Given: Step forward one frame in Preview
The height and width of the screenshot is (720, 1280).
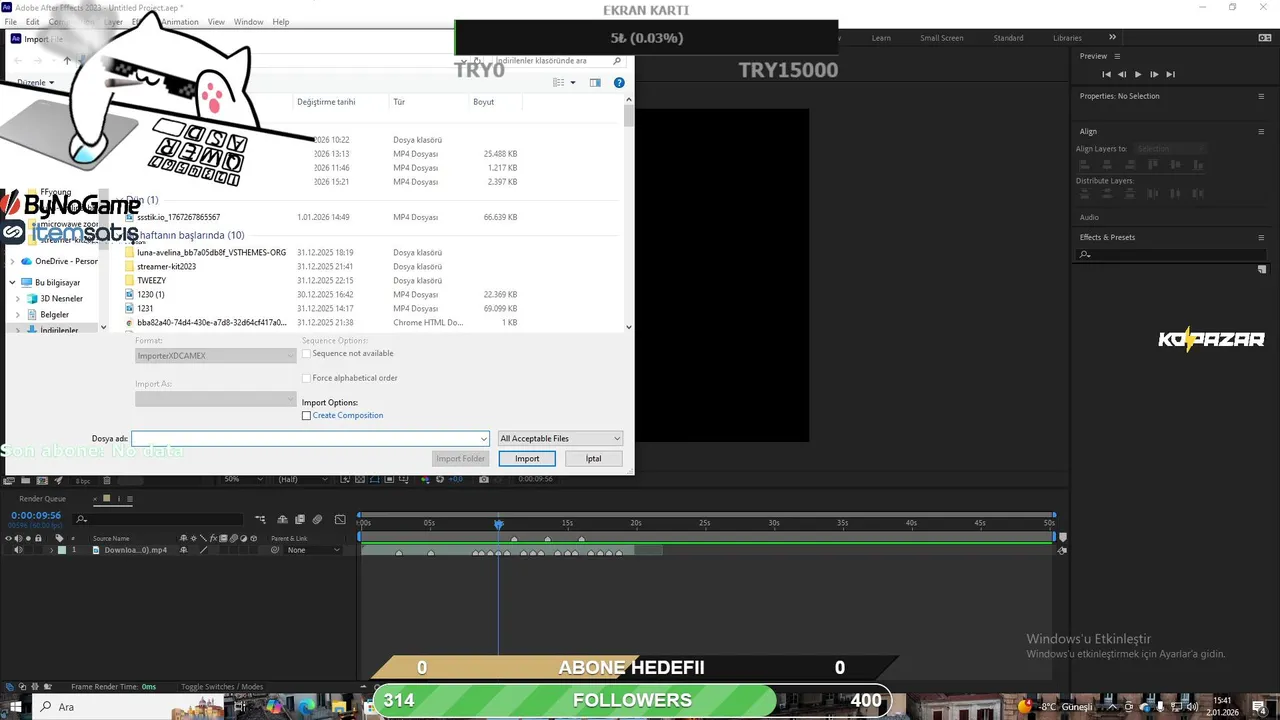Looking at the screenshot, I should pyautogui.click(x=1154, y=74).
